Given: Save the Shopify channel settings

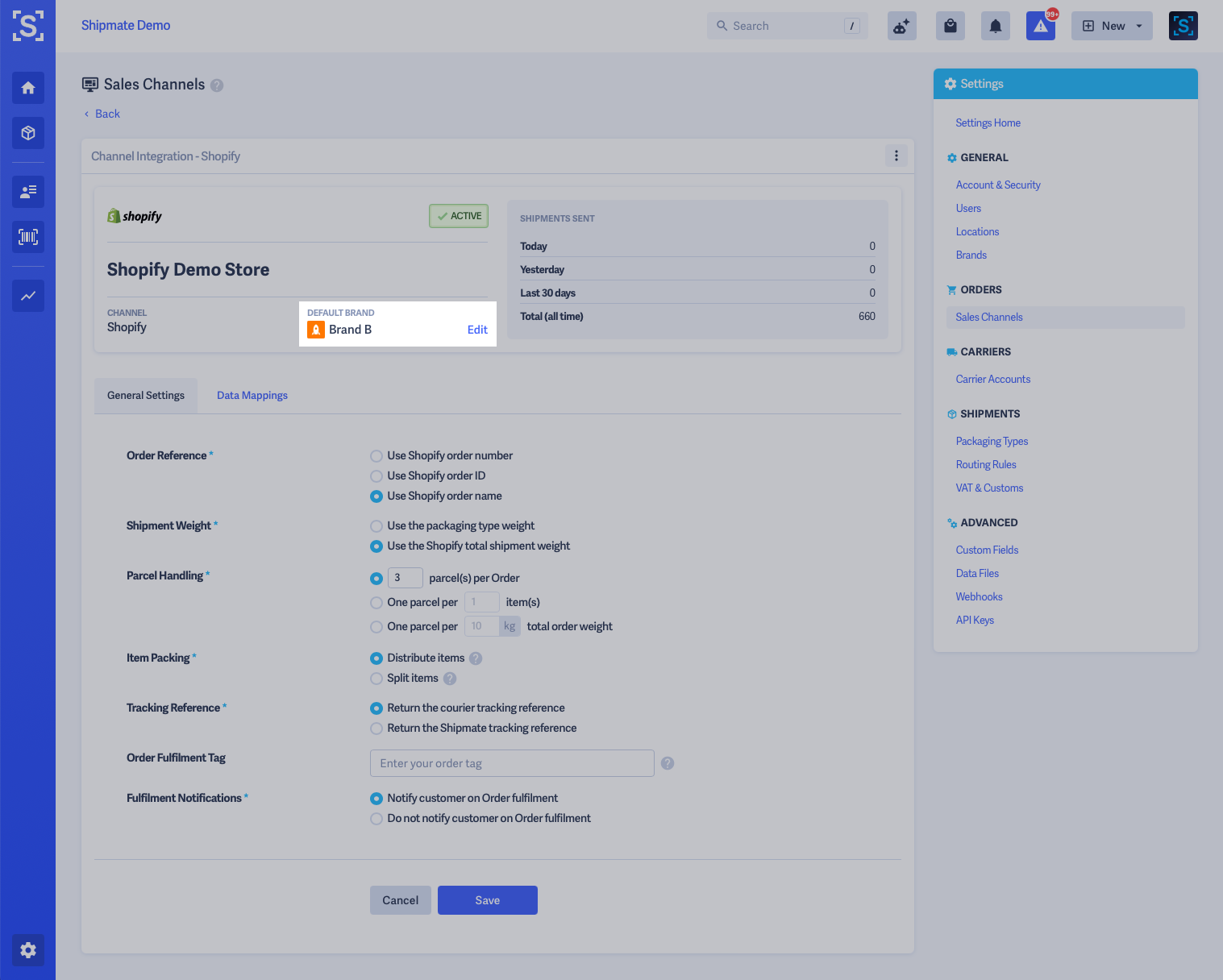Looking at the screenshot, I should (x=487, y=900).
